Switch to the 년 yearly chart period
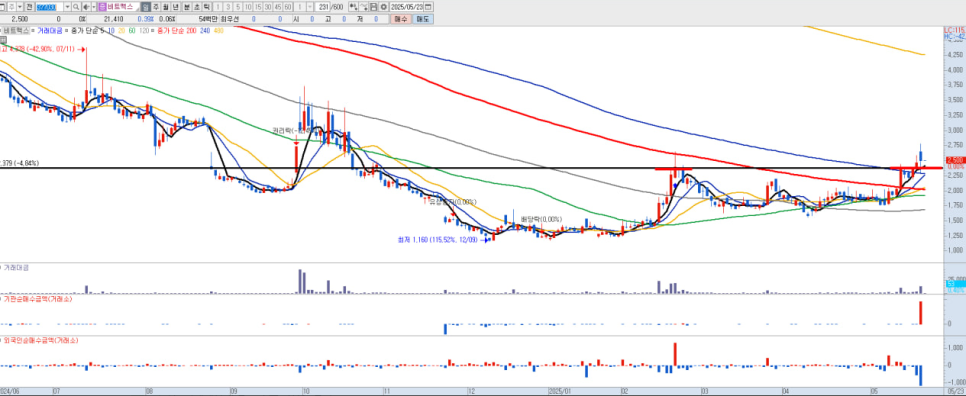 click(175, 7)
